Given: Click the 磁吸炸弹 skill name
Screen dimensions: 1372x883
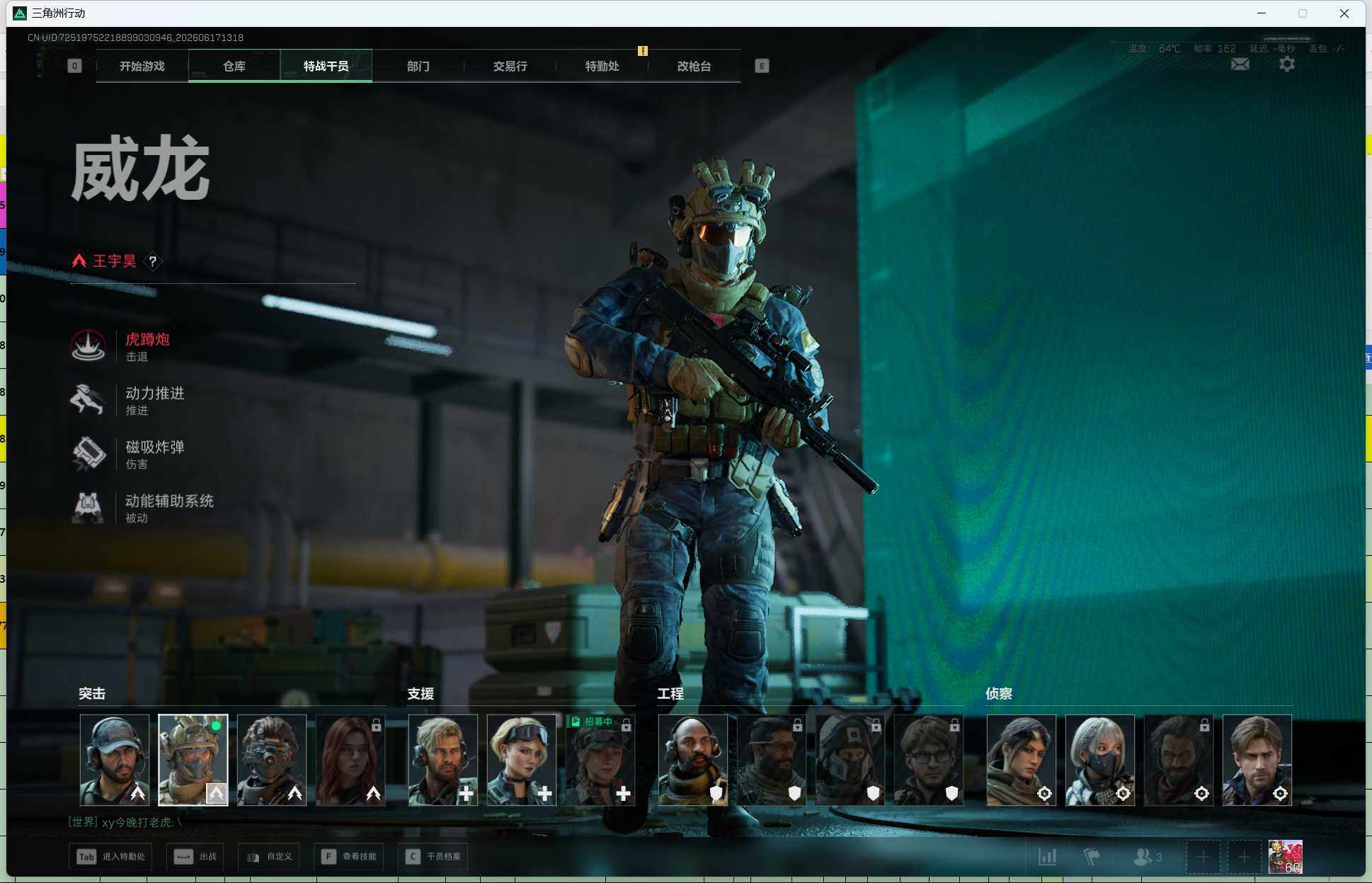Looking at the screenshot, I should 155,447.
